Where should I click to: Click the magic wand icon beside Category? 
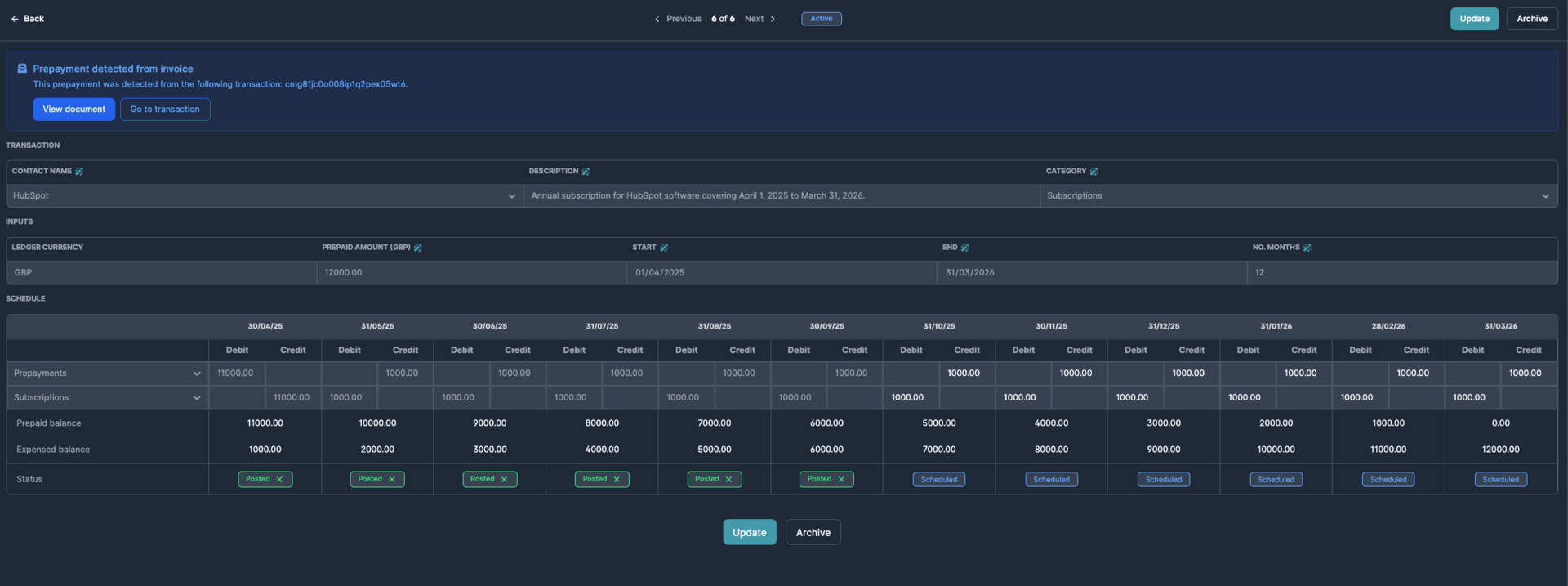coord(1094,172)
